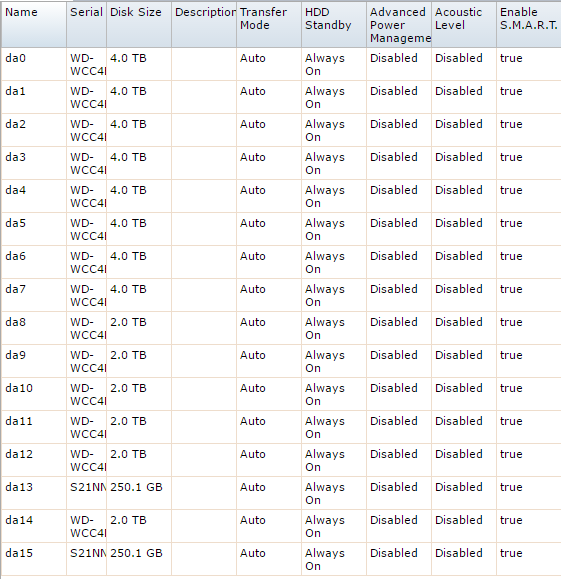Select the da0 disk row
This screenshot has height=579, width=561.
click(x=281, y=64)
